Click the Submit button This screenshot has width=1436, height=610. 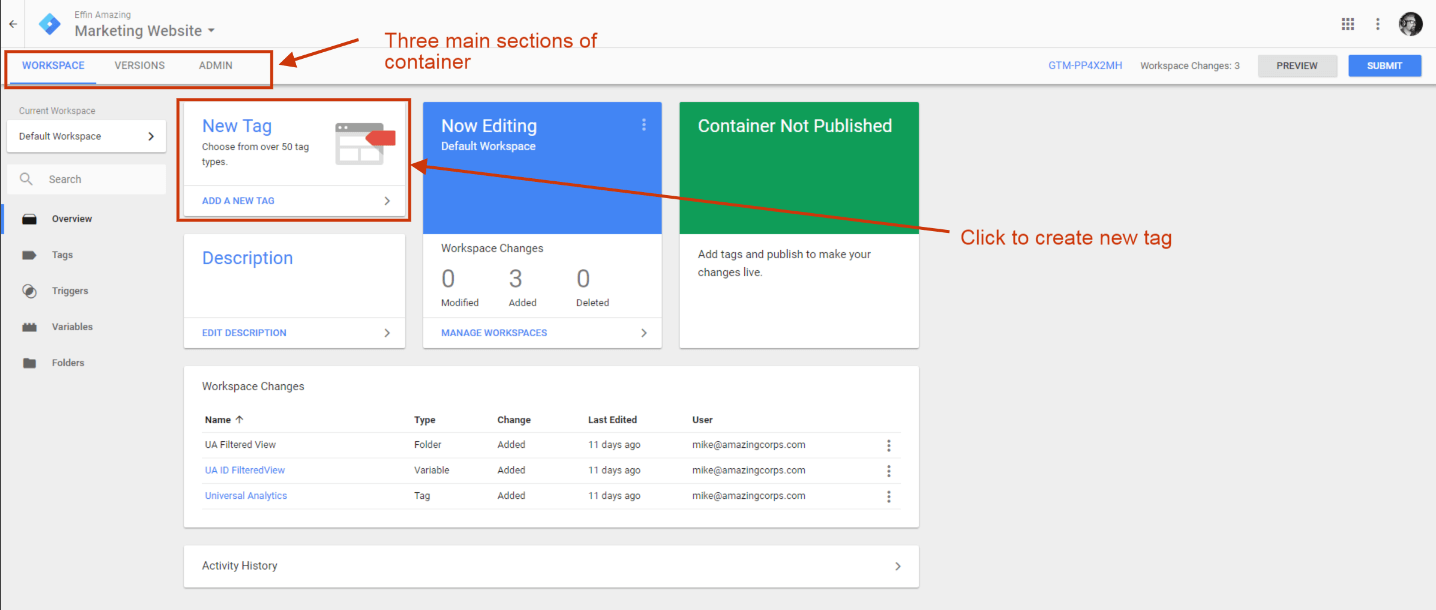(1384, 65)
